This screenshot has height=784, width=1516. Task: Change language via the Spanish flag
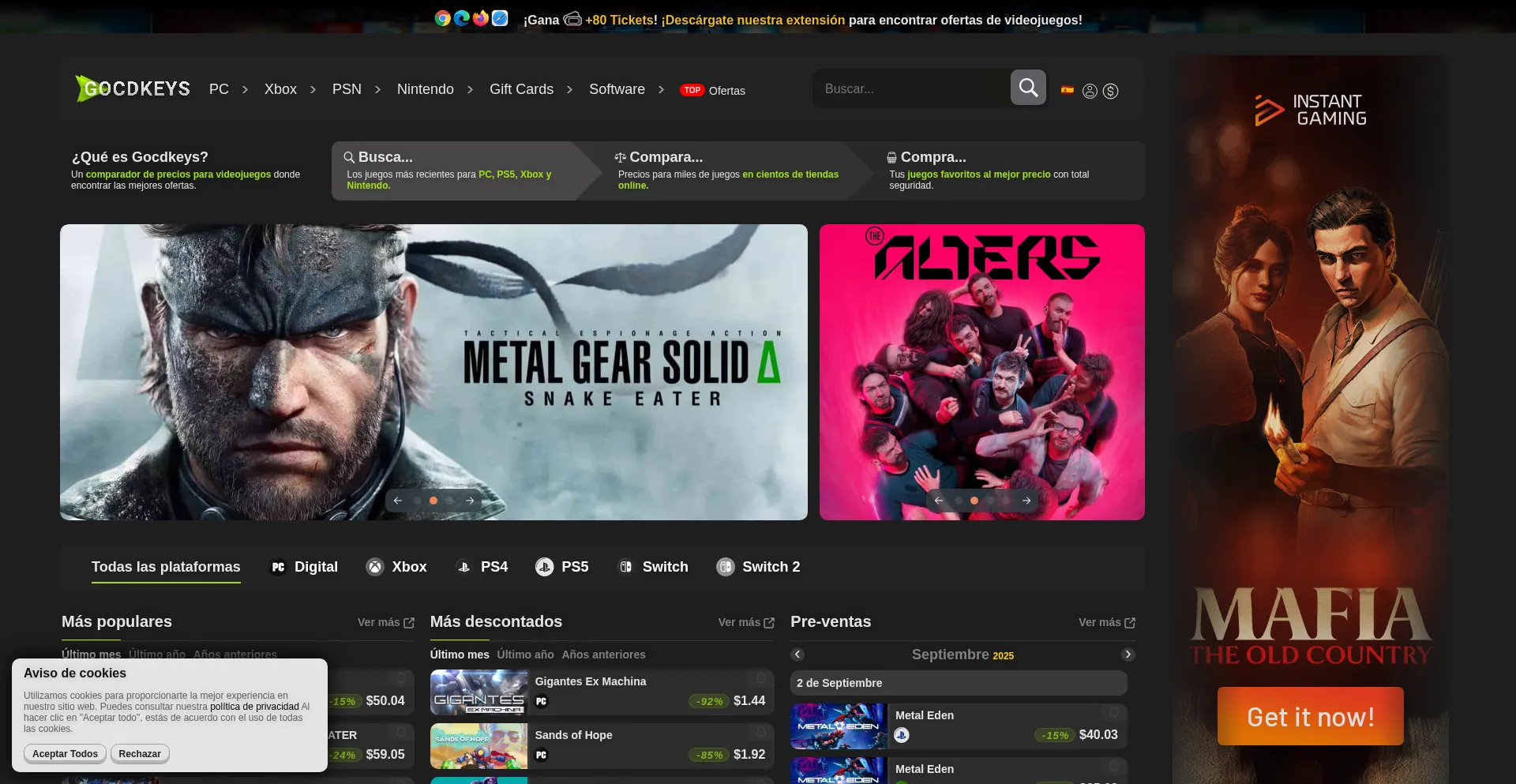(1068, 90)
